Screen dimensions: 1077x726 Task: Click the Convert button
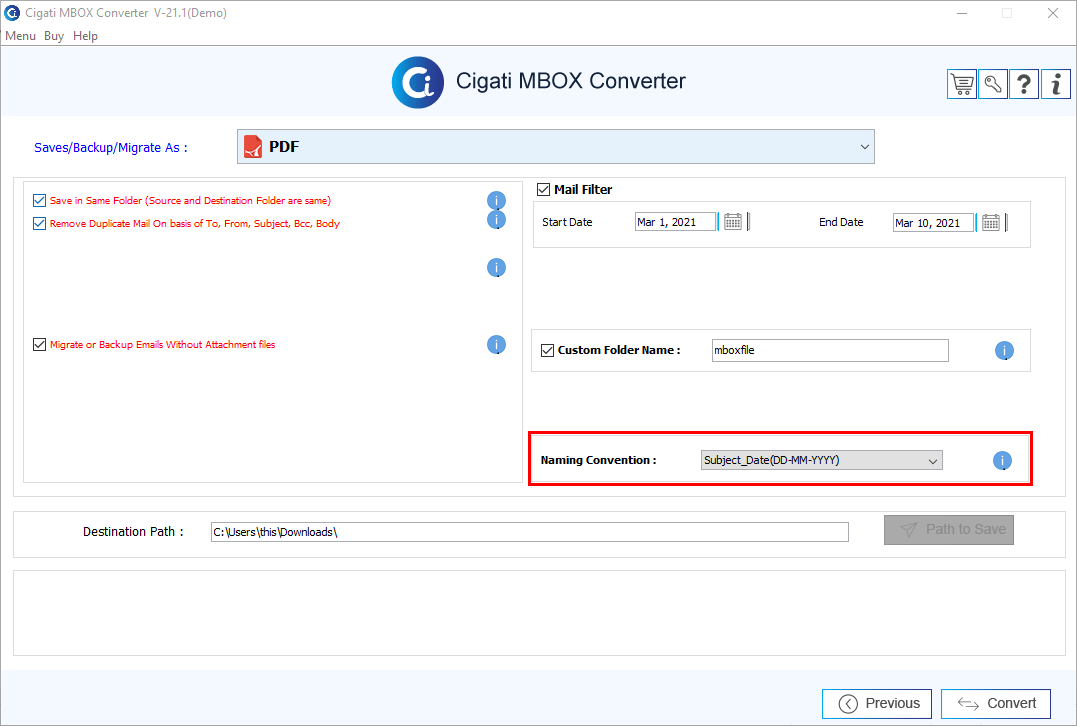click(x=996, y=703)
